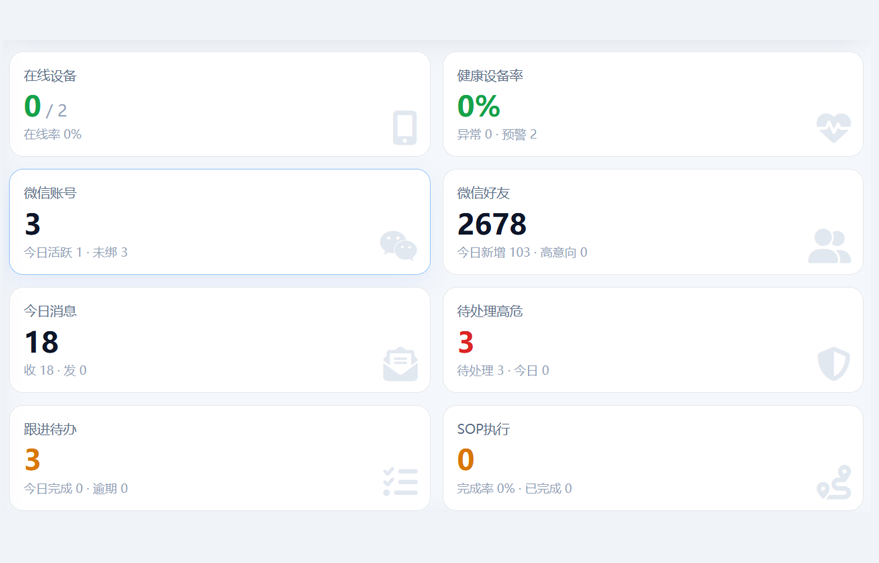Click the 2678 friends count
Viewport: 879px width, 563px height.
[492, 224]
